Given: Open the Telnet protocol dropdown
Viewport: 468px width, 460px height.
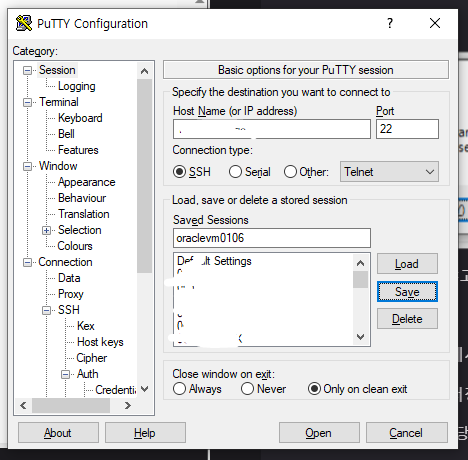Looking at the screenshot, I should point(389,172).
